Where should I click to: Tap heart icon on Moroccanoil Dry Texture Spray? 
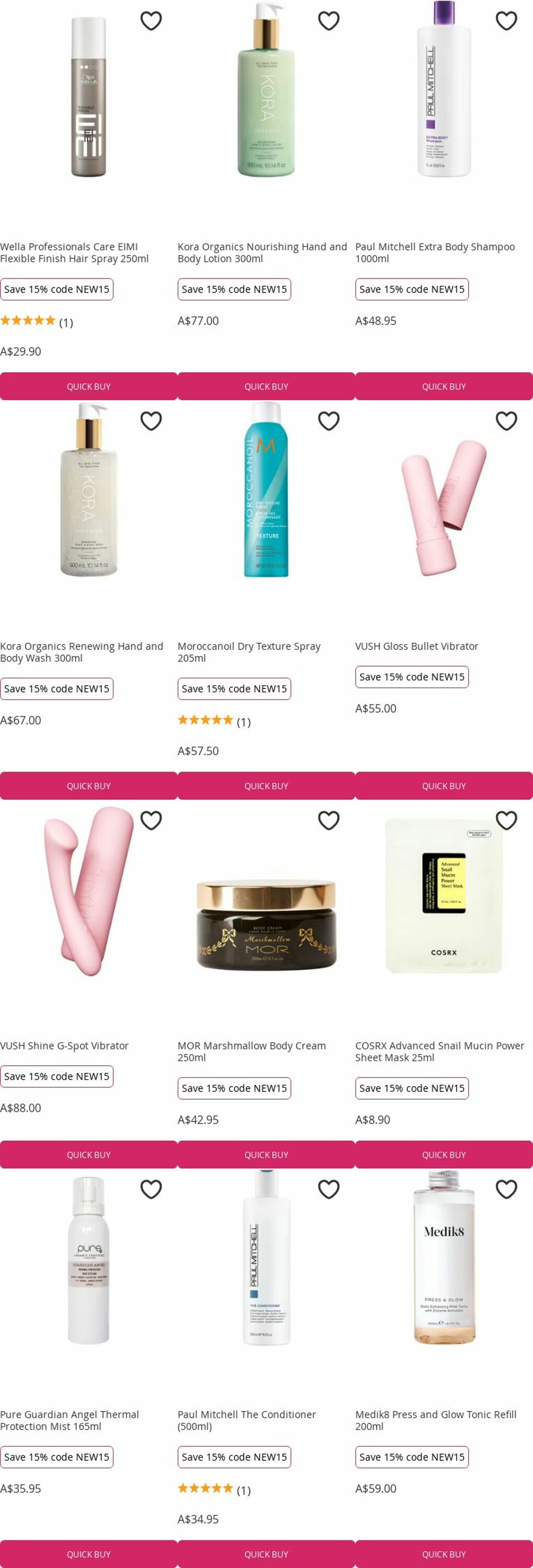329,421
